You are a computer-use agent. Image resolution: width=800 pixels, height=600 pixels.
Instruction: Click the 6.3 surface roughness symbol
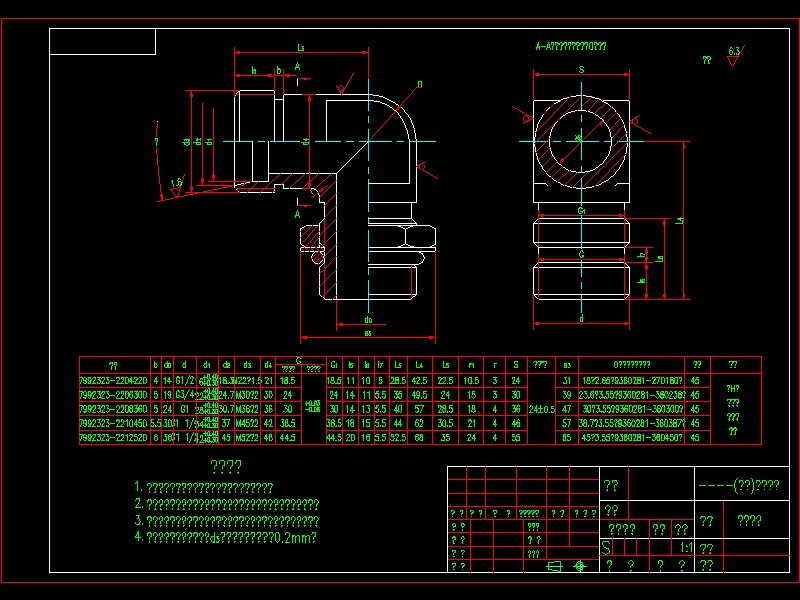[x=735, y=55]
